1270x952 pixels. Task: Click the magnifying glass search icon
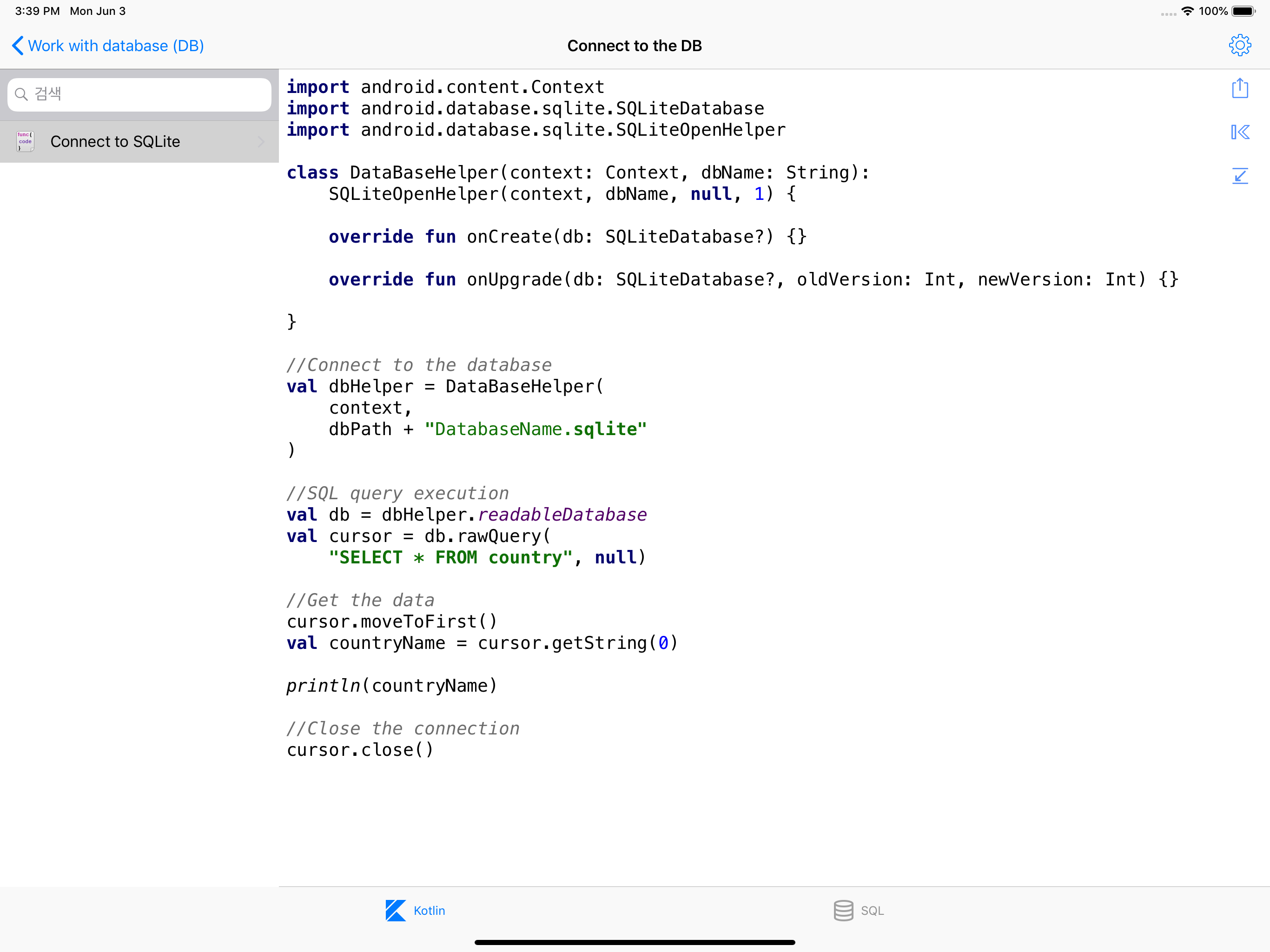21,94
